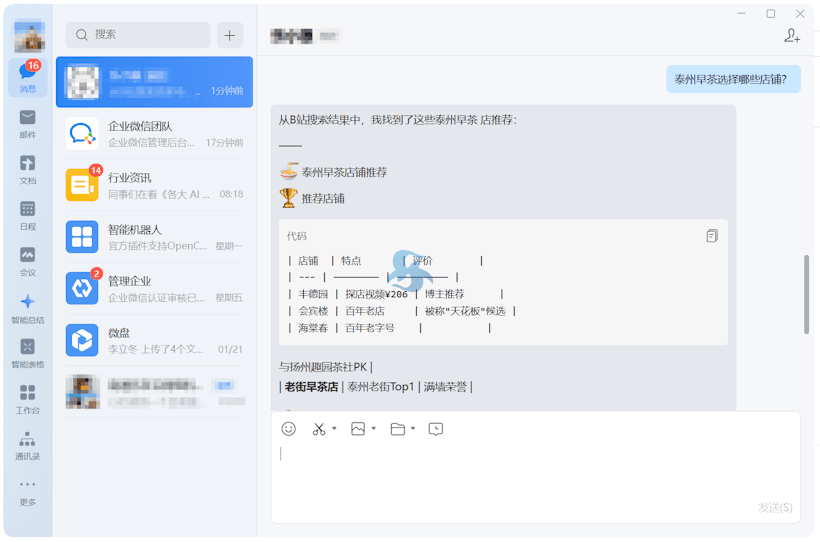Screen dimensions: 820x542
Task: Click the 泰州早茶店铺推荐 heading text
Action: tap(344, 172)
